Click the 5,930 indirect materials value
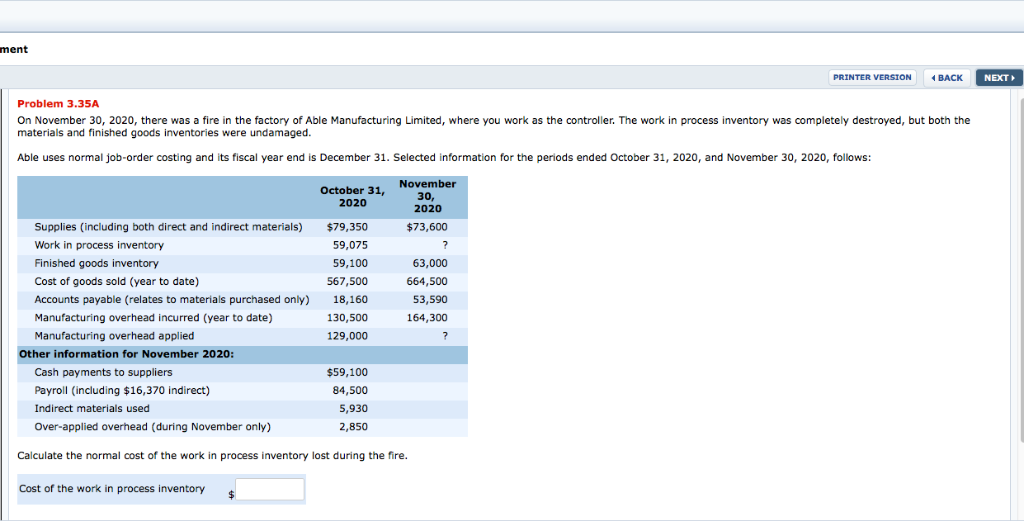The height and width of the screenshot is (531, 1024). pos(353,409)
